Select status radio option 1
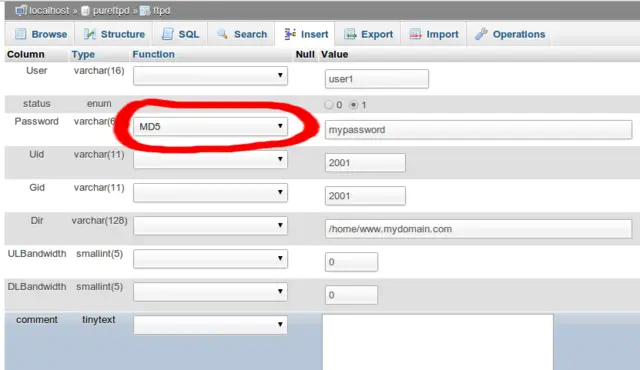This screenshot has width=640, height=370. click(x=353, y=105)
